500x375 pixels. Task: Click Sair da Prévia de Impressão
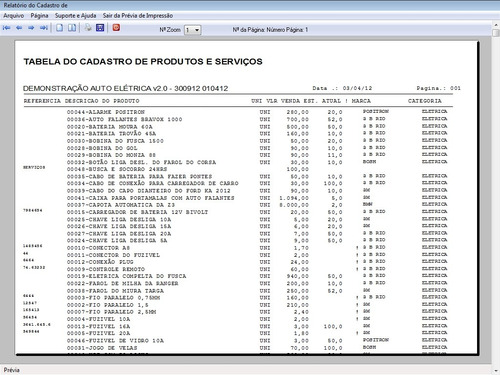138,16
